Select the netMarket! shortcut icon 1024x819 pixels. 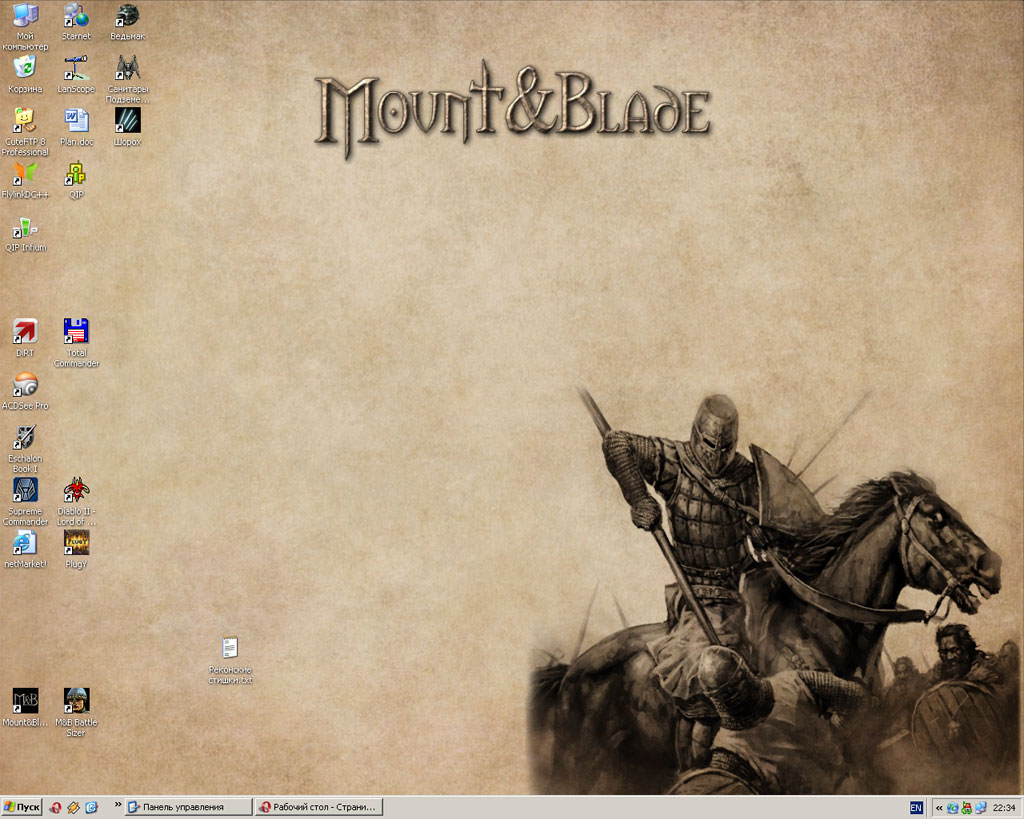click(x=25, y=549)
